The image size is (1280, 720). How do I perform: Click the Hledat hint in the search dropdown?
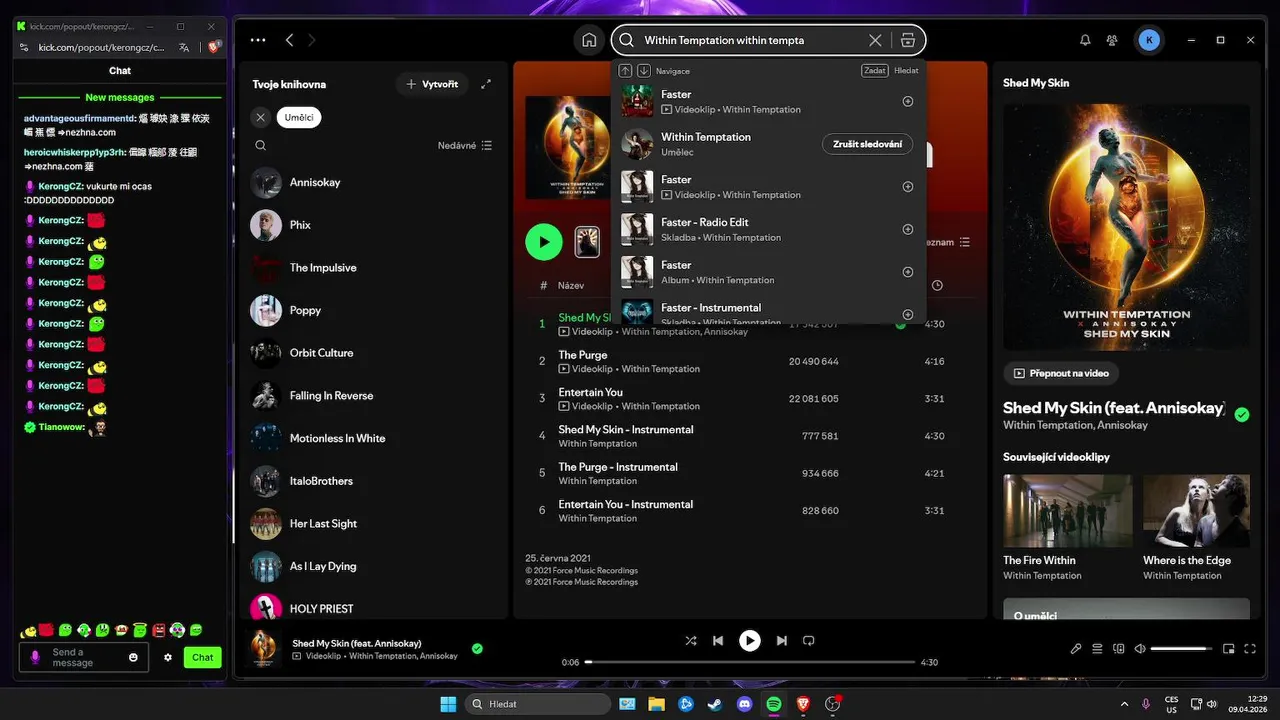coord(906,71)
